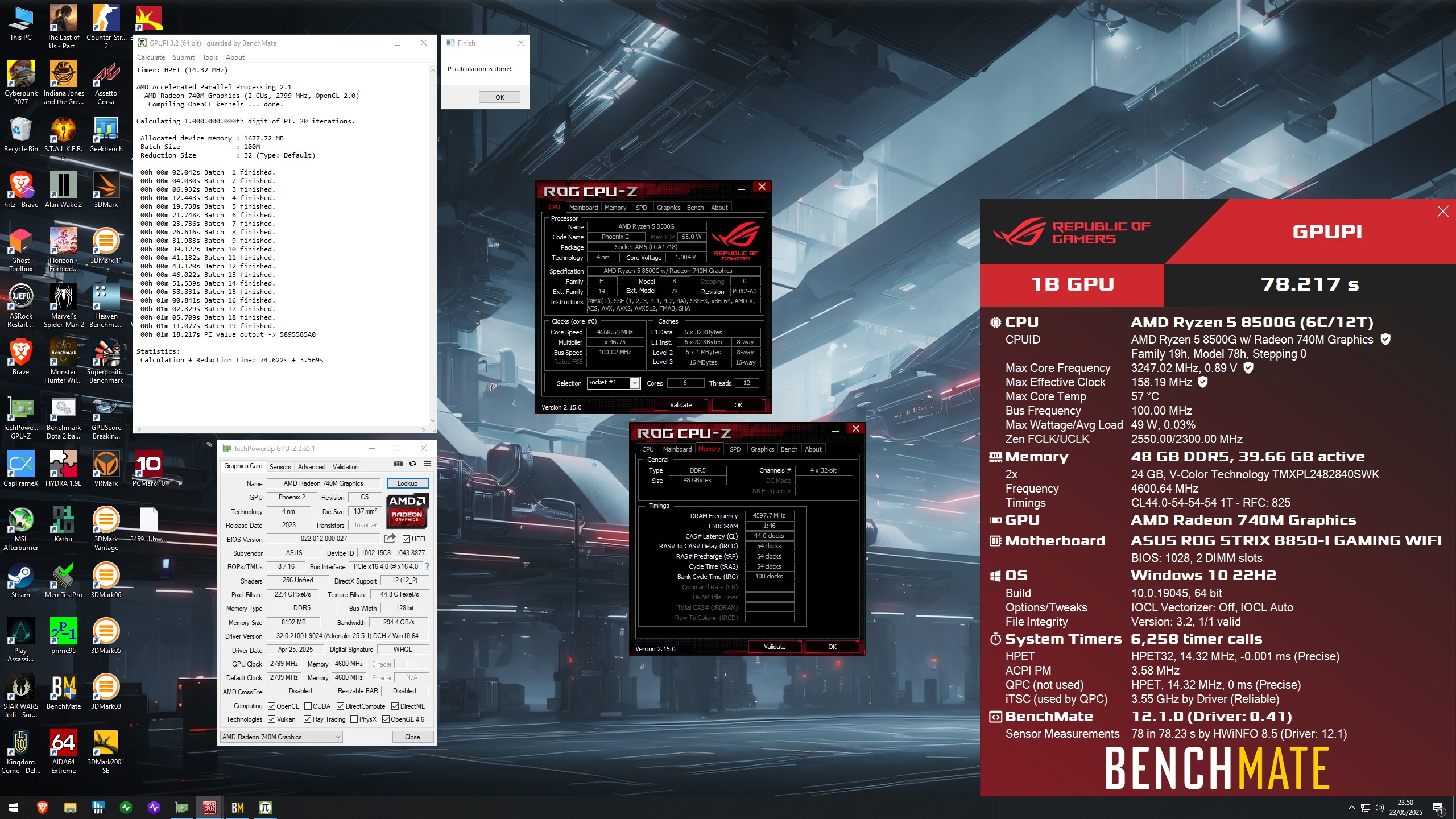The width and height of the screenshot is (1456, 819).
Task: Toggle the OpenGL 4.6 checkbox
Action: pyautogui.click(x=386, y=719)
